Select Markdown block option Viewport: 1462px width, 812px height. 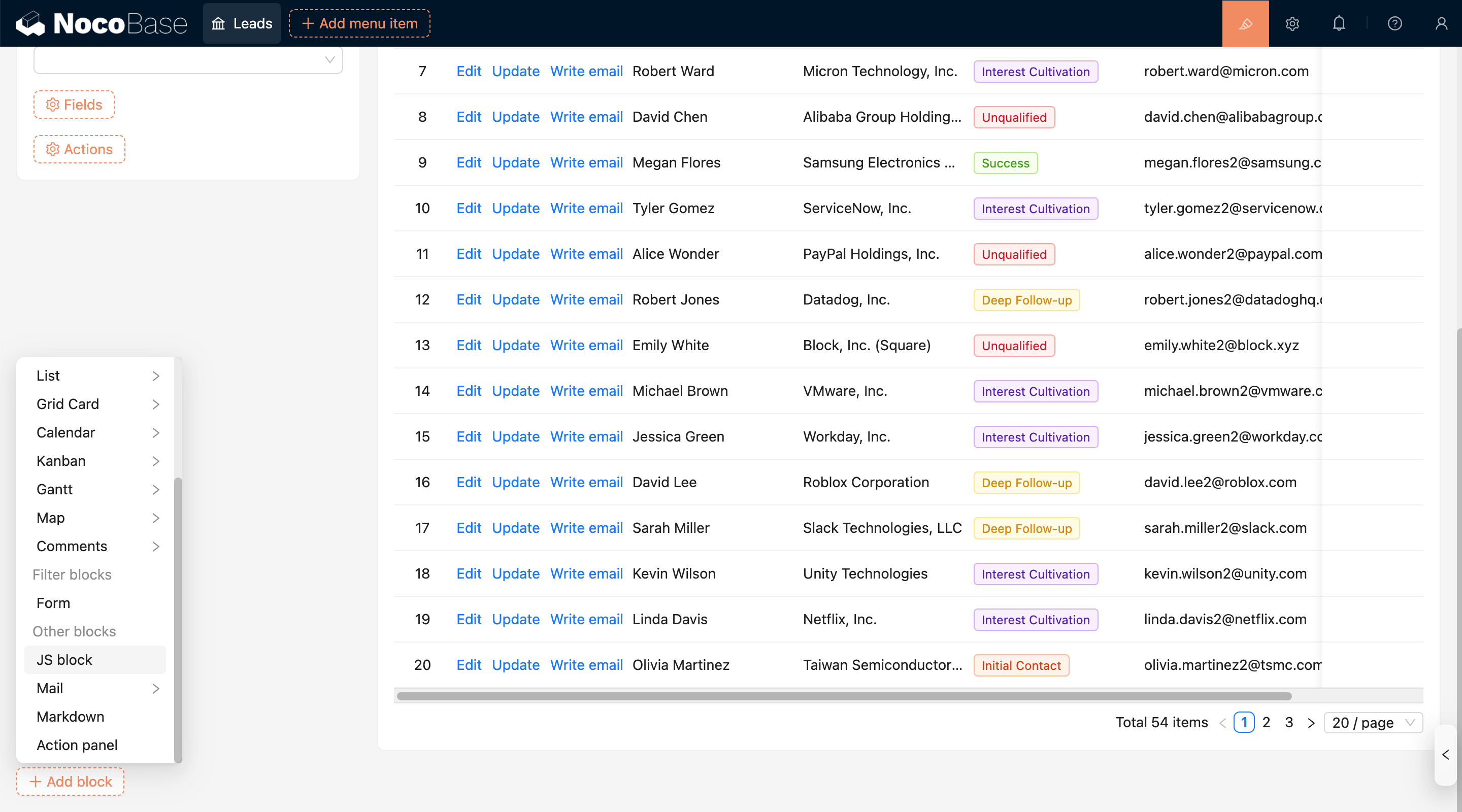[x=71, y=717]
